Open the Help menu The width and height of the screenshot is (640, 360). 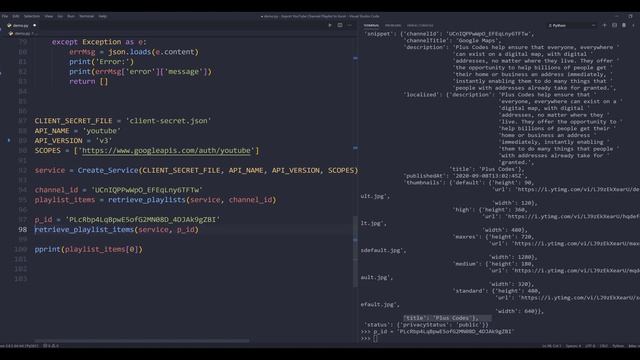point(102,16)
